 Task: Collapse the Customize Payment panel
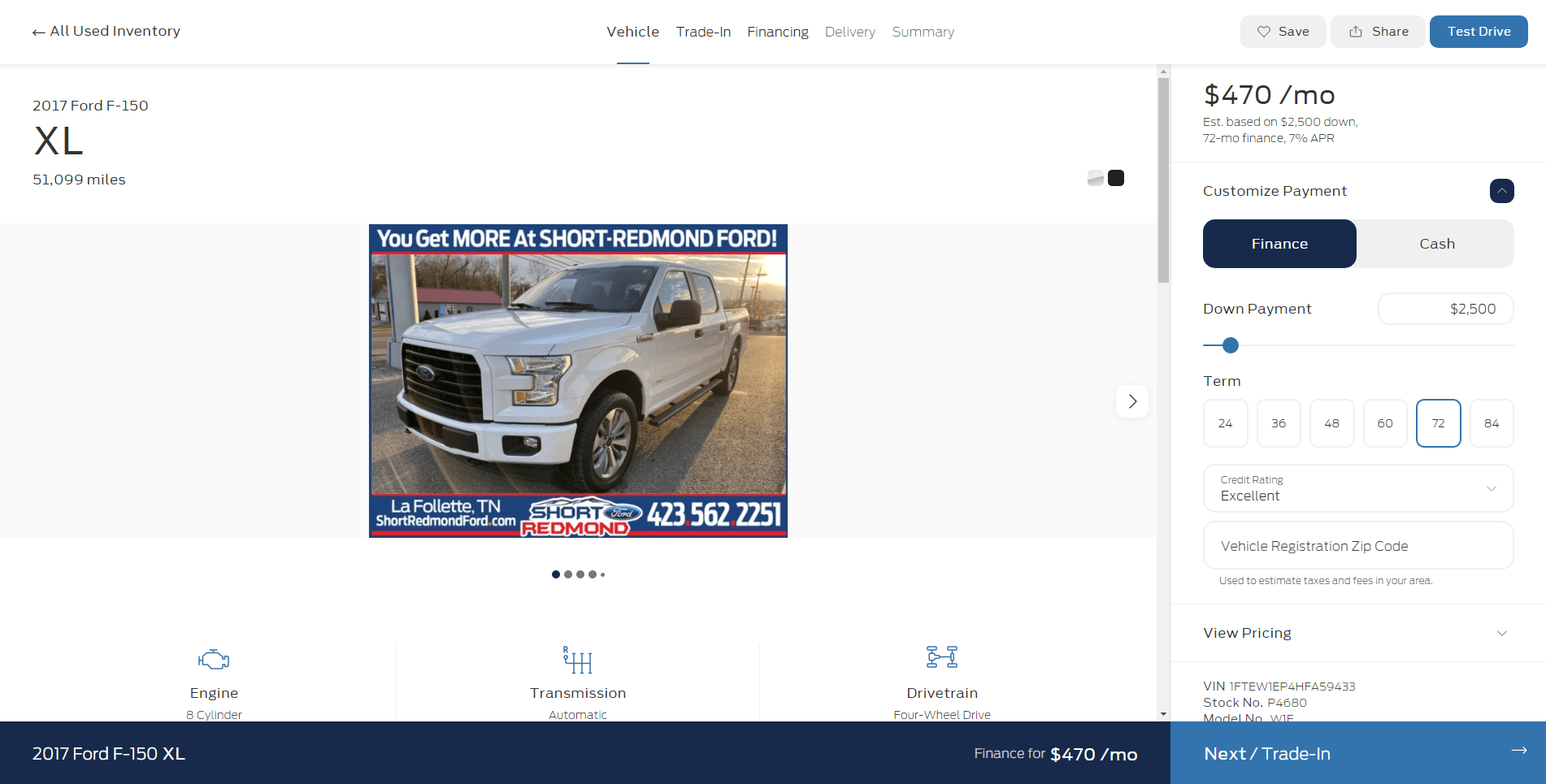click(1501, 191)
